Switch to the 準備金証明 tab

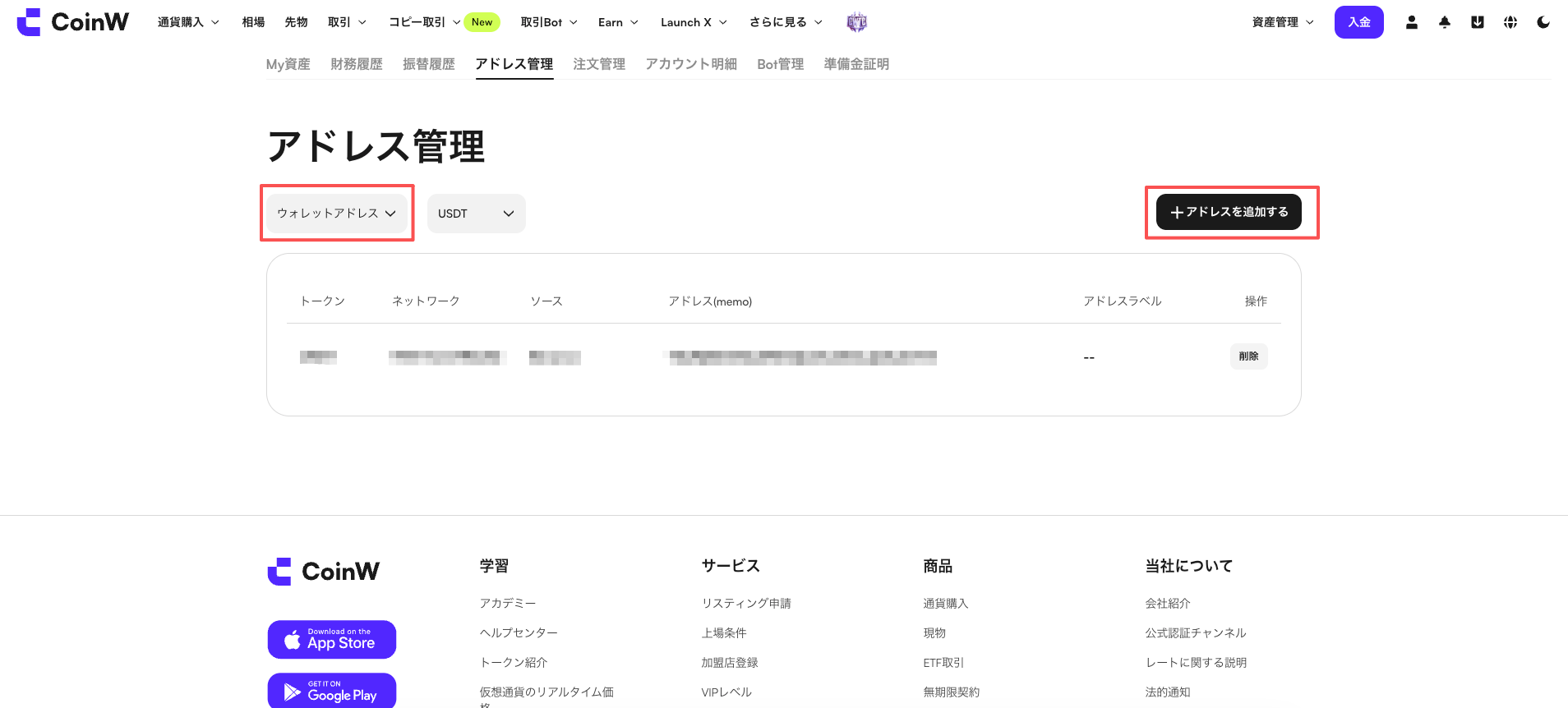[856, 64]
